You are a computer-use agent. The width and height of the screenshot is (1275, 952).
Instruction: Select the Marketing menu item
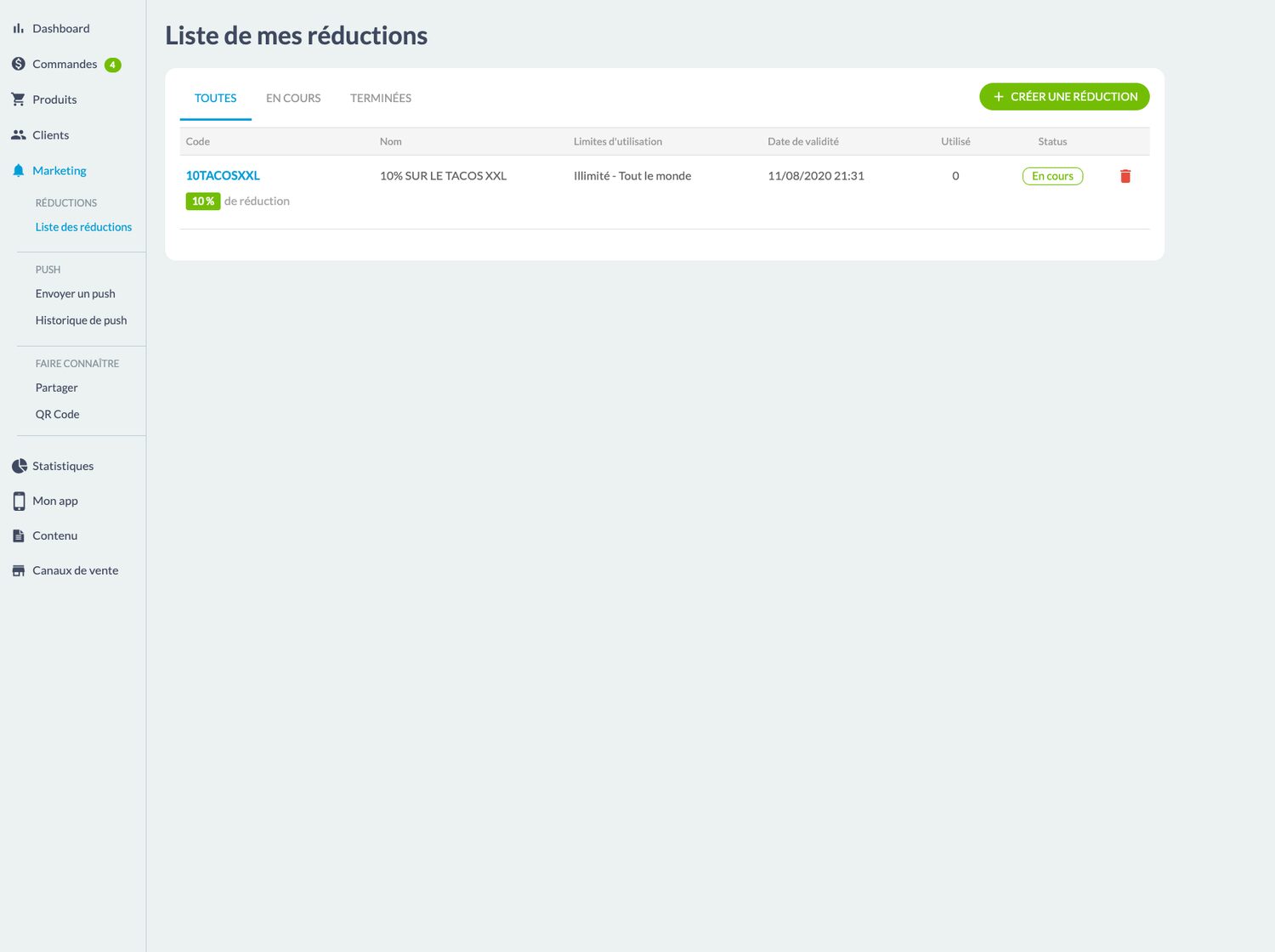tap(59, 171)
